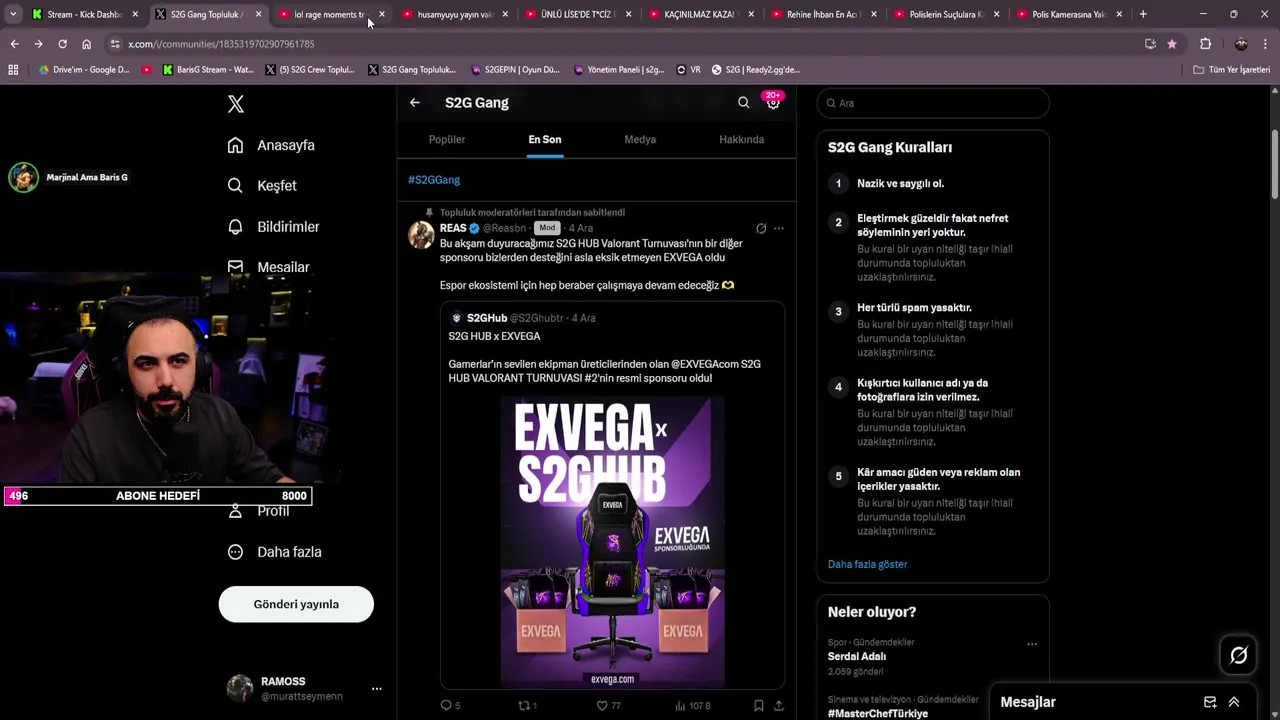Open Drive'ım bookmark
This screenshot has width=1280, height=720.
(84, 70)
